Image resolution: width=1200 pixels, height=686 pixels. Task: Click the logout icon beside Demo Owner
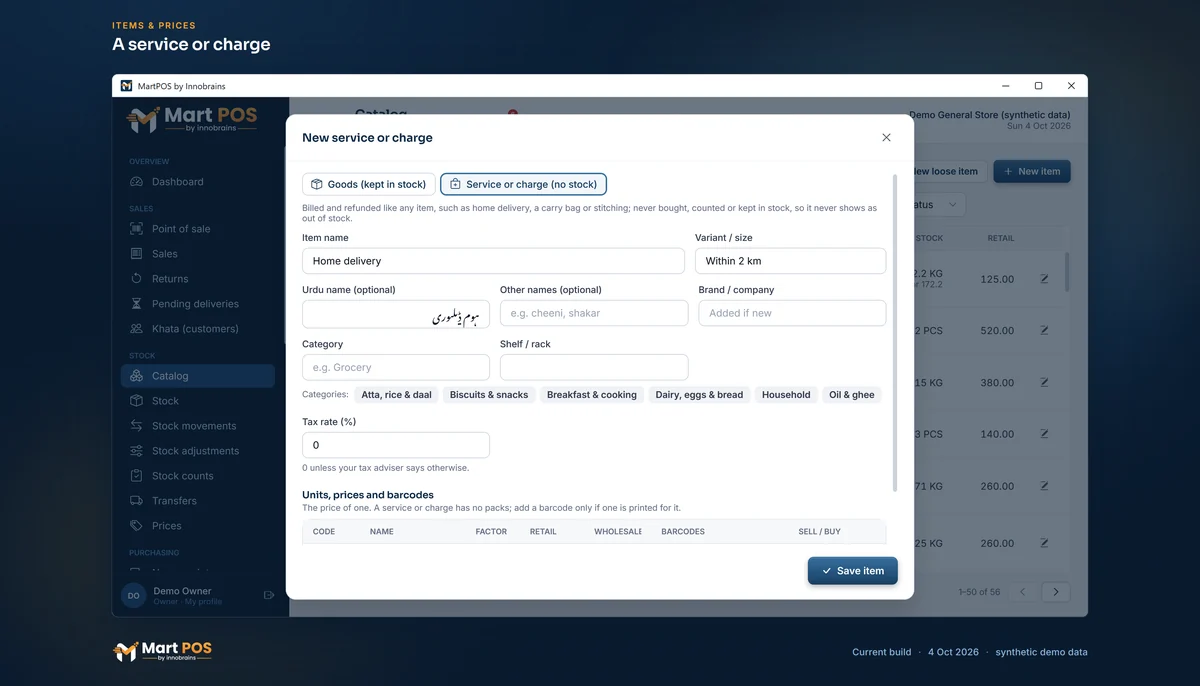tap(269, 595)
